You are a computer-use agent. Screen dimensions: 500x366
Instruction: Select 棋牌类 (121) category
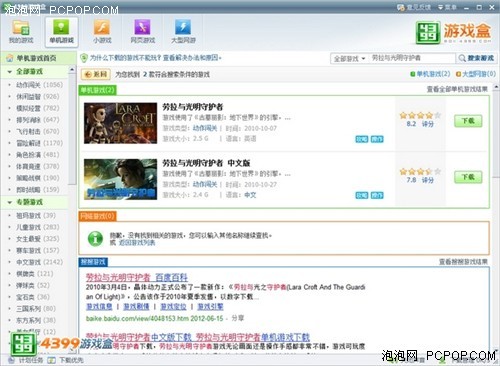coord(35,274)
